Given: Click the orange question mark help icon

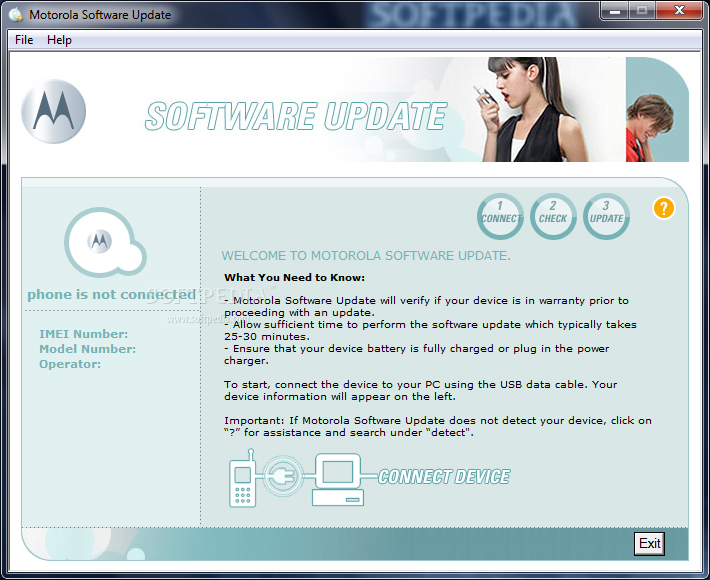Looking at the screenshot, I should 663,208.
